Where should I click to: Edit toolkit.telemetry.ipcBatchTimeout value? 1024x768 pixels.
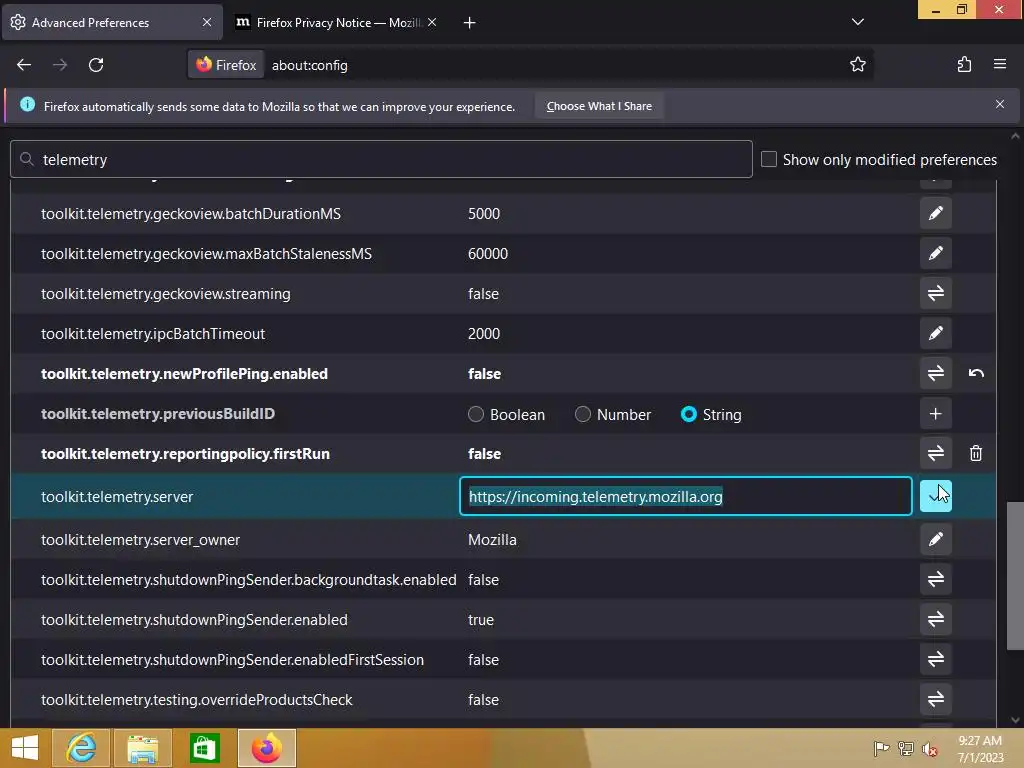coord(935,333)
